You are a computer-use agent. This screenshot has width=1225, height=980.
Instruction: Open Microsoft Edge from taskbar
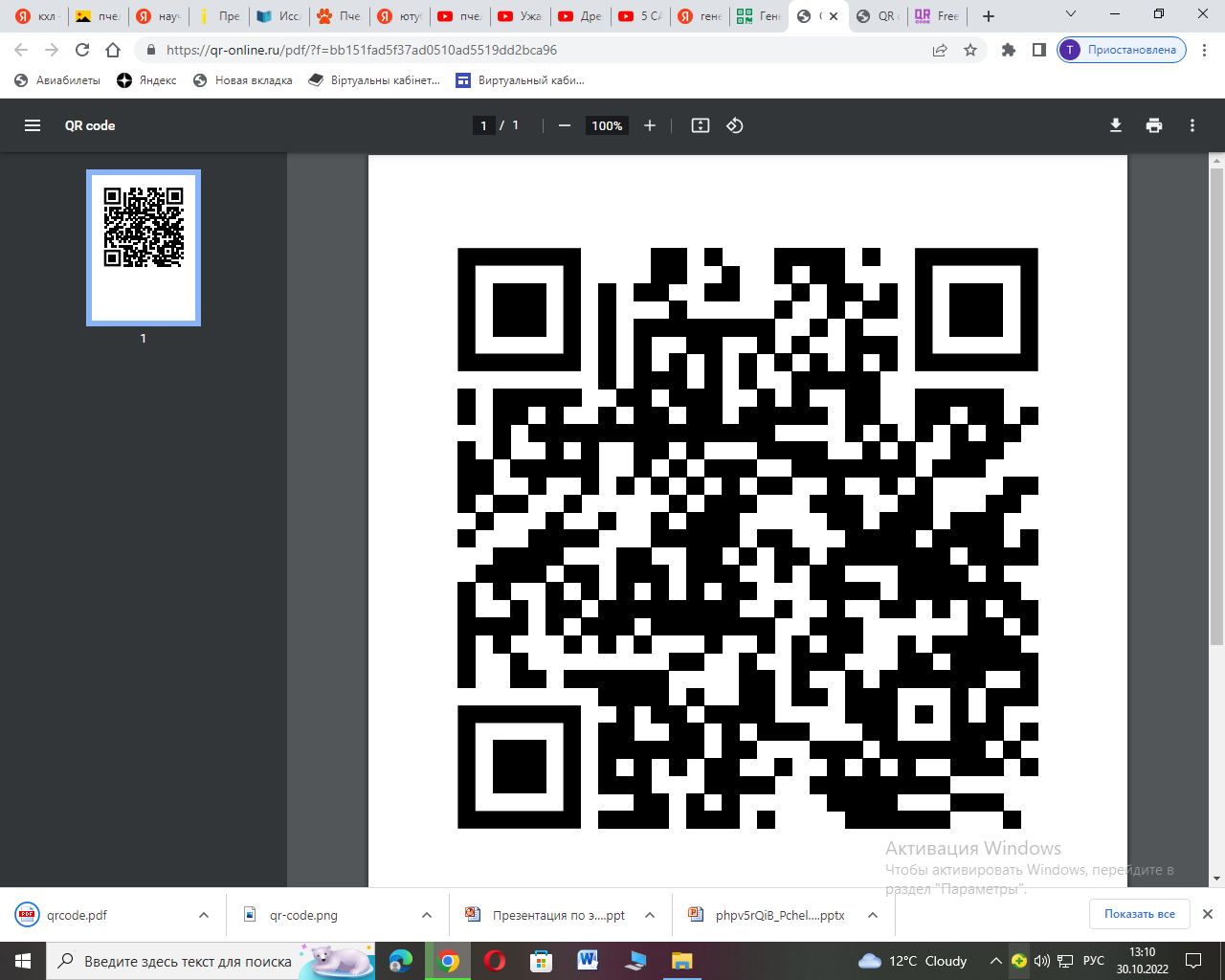click(401, 961)
